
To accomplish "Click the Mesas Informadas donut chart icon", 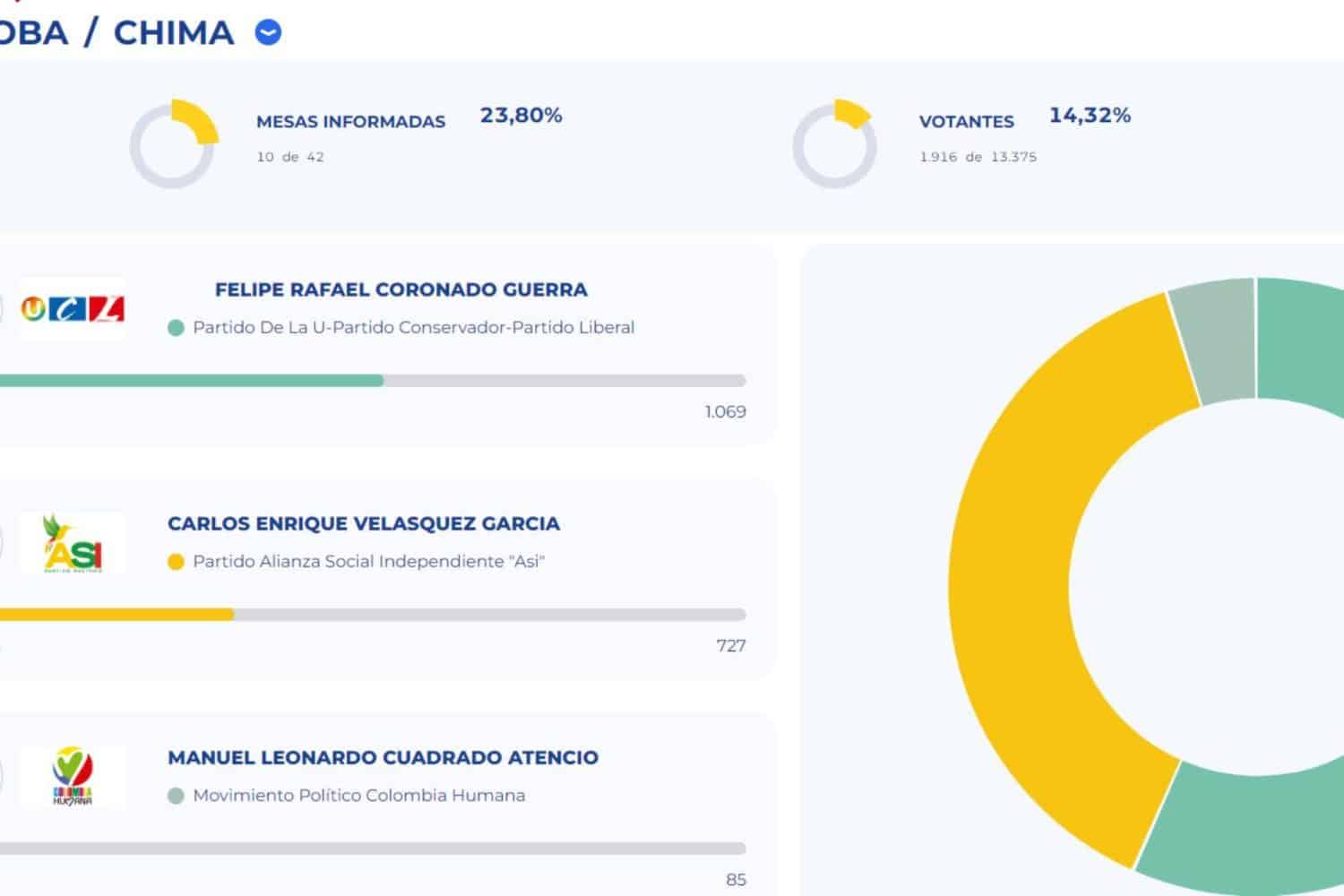I will 174,144.
